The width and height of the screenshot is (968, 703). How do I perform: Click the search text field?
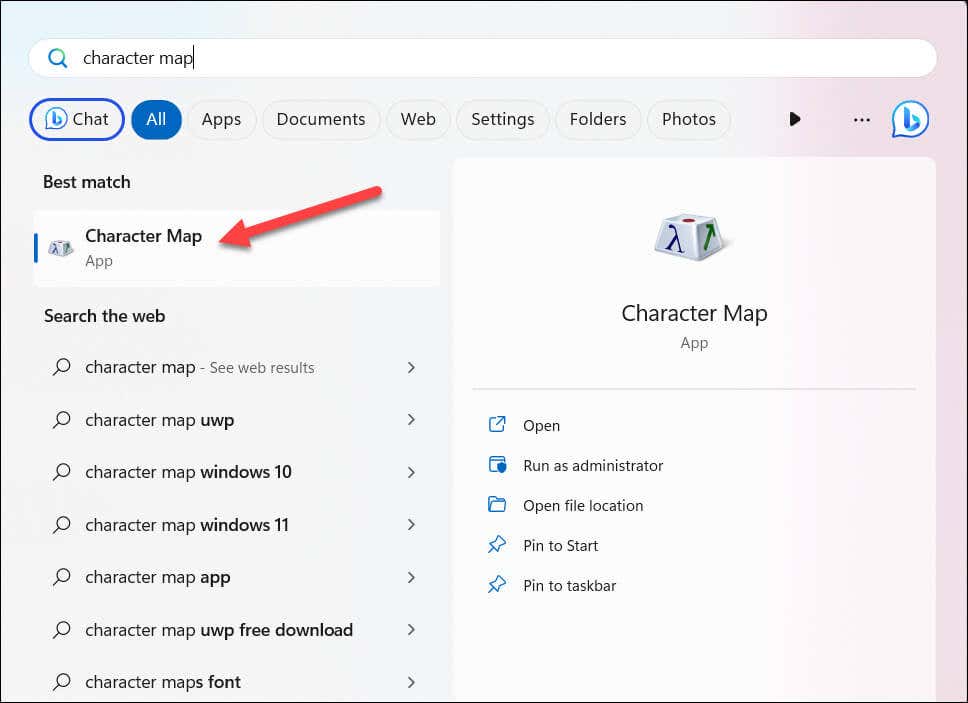[482, 58]
